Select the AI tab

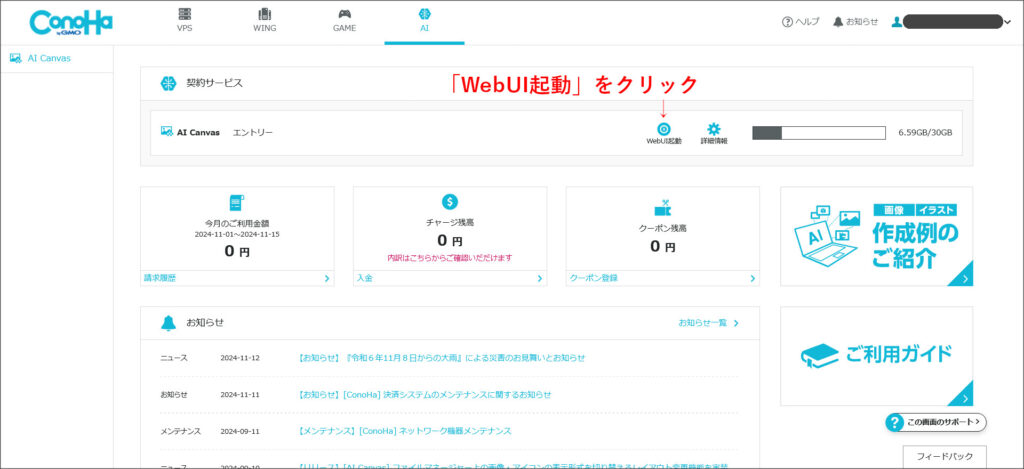click(424, 20)
